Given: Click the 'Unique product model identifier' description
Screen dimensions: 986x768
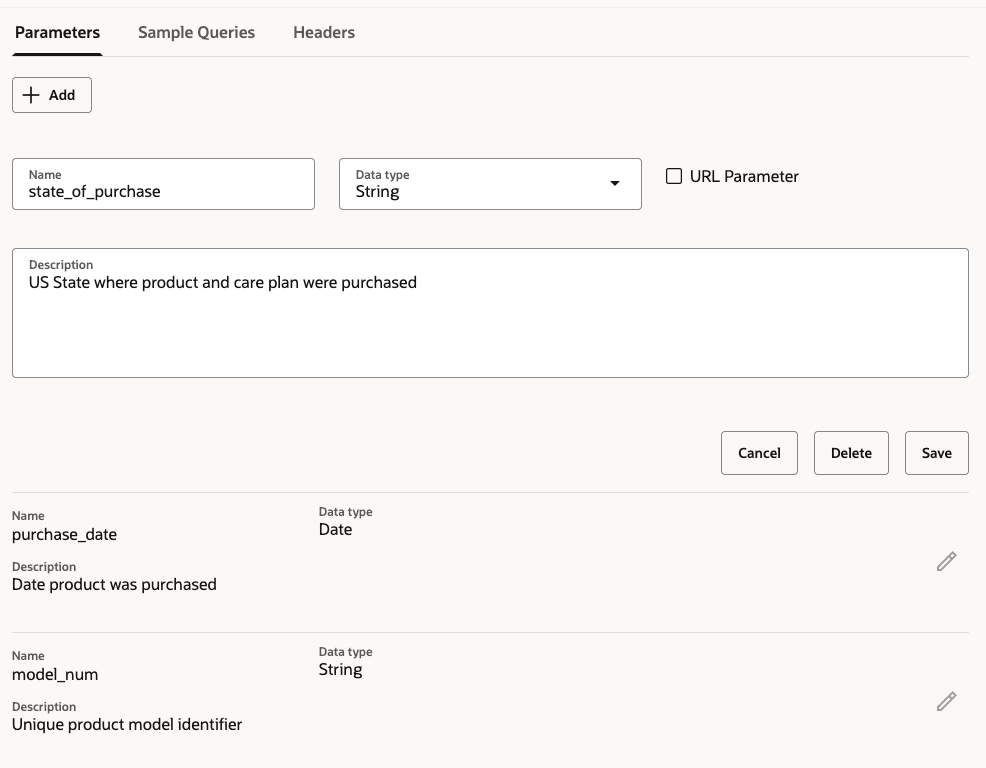Looking at the screenshot, I should [127, 724].
